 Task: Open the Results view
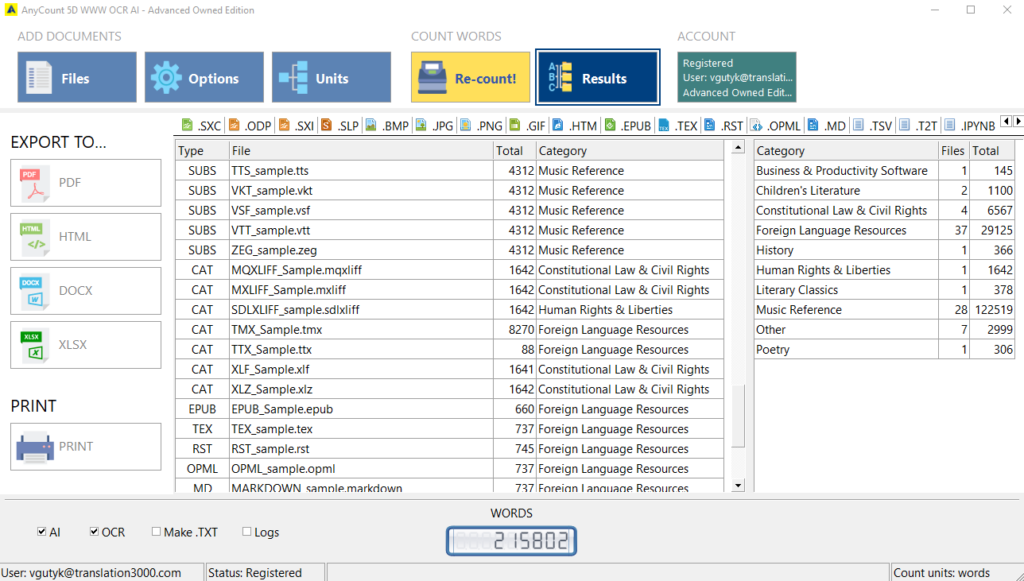[x=597, y=78]
